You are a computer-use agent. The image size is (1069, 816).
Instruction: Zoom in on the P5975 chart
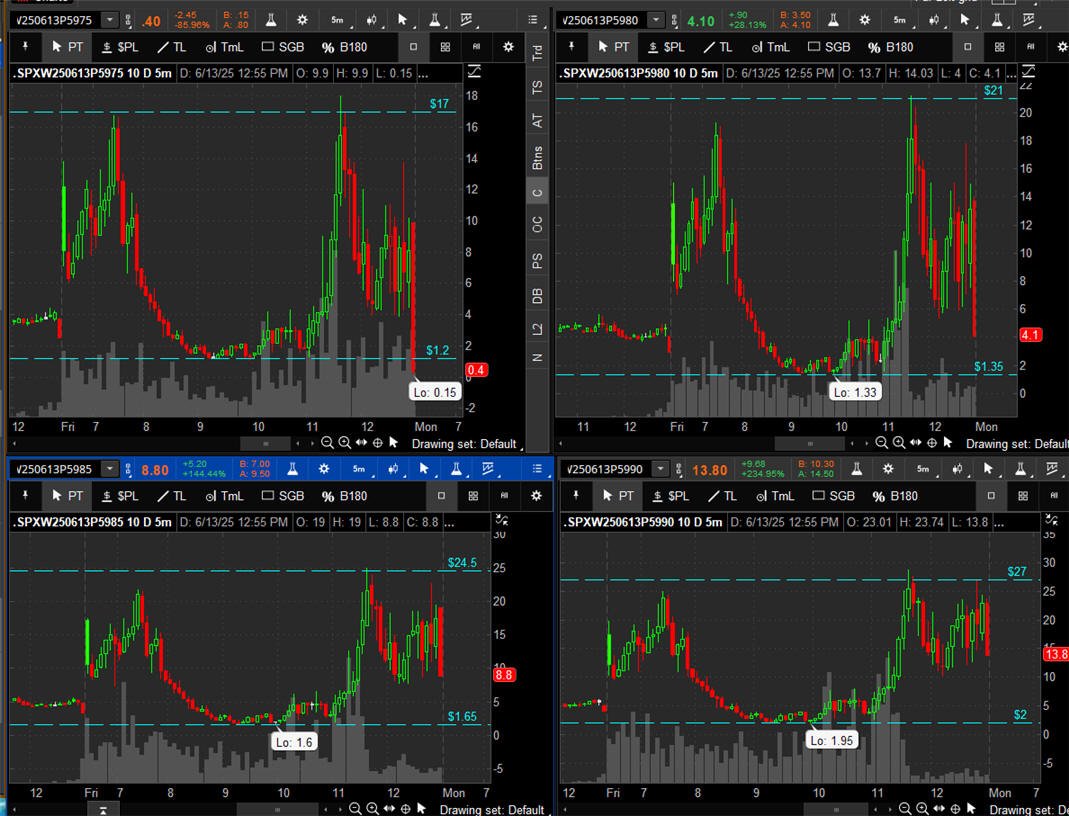344,443
